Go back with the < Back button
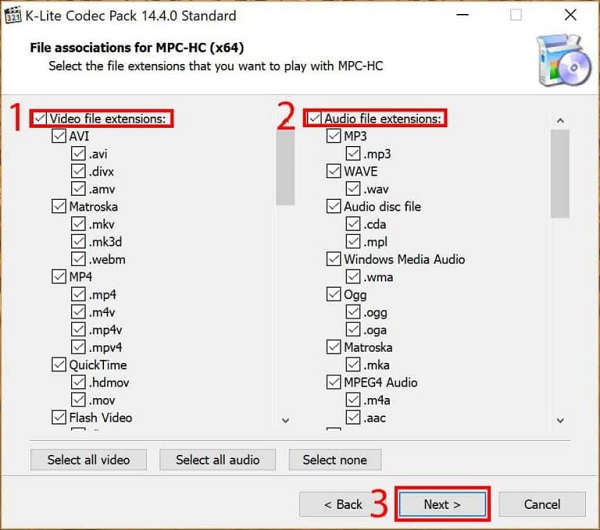 pos(343,504)
